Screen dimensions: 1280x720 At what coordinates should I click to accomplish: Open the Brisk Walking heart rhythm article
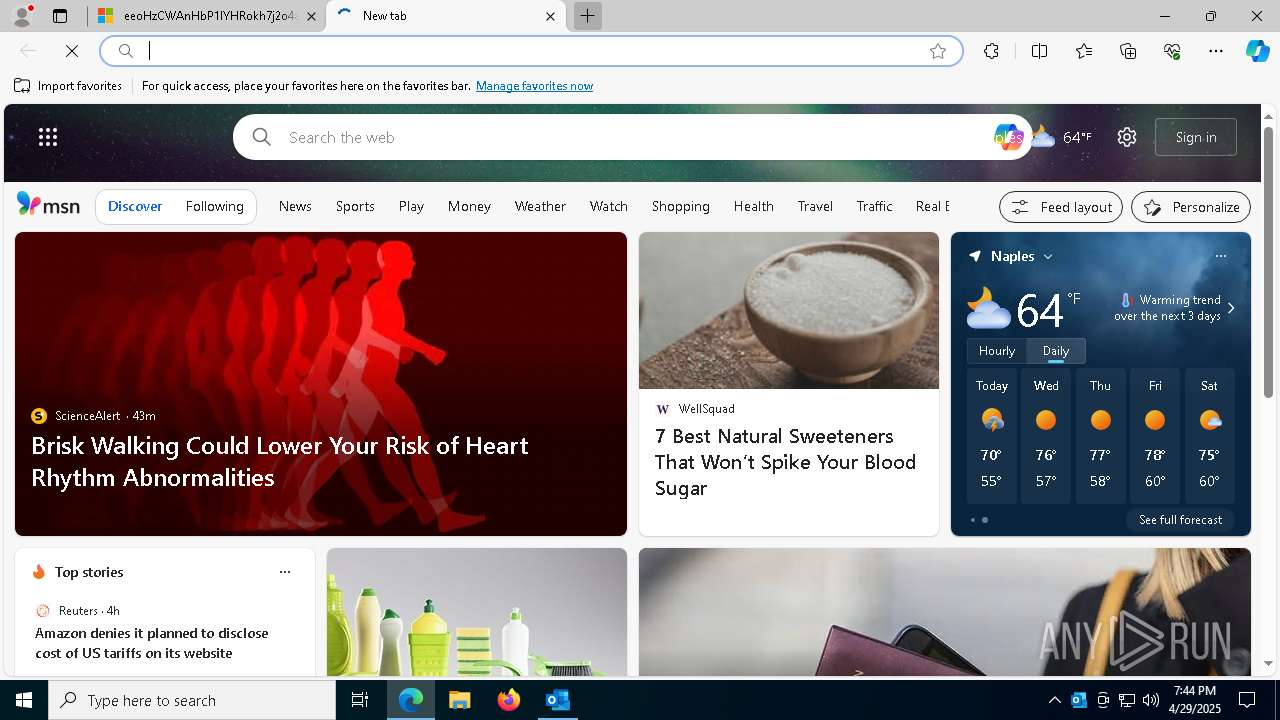point(280,461)
